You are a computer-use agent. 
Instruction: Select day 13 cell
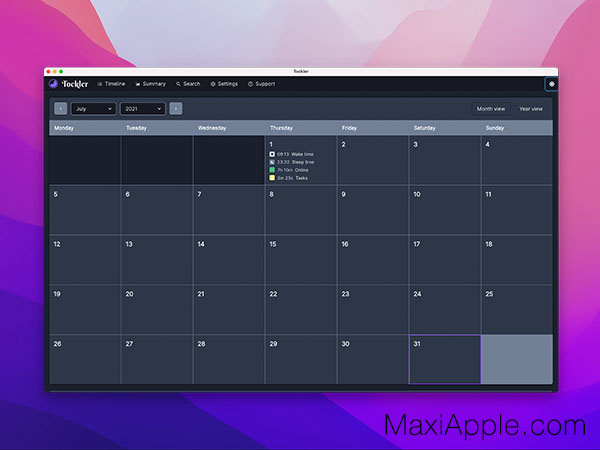pos(157,260)
